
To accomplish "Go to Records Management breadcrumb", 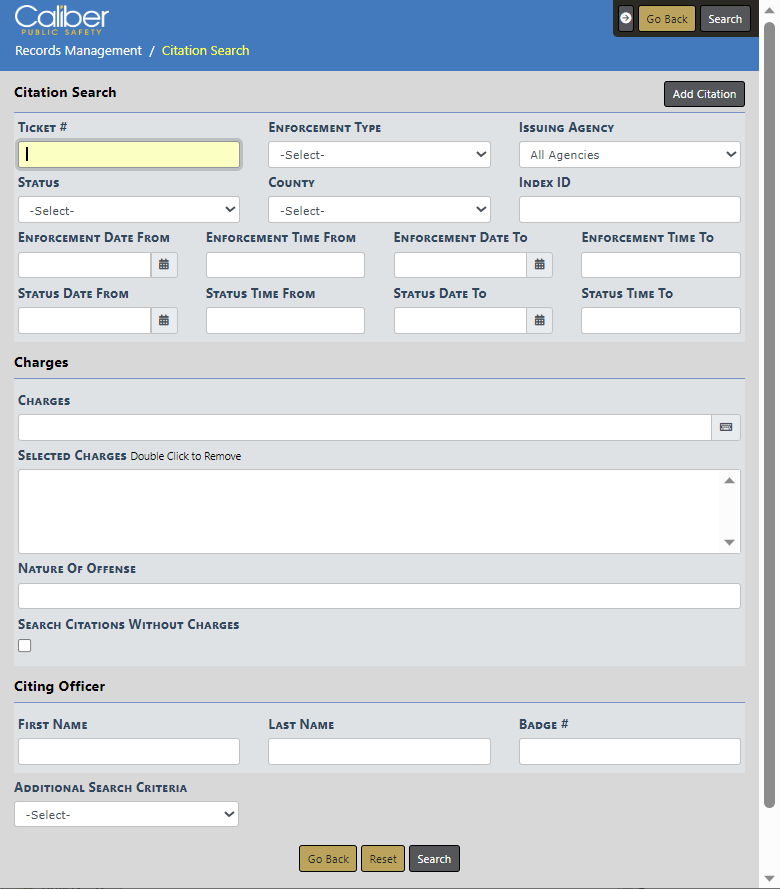I will [78, 51].
